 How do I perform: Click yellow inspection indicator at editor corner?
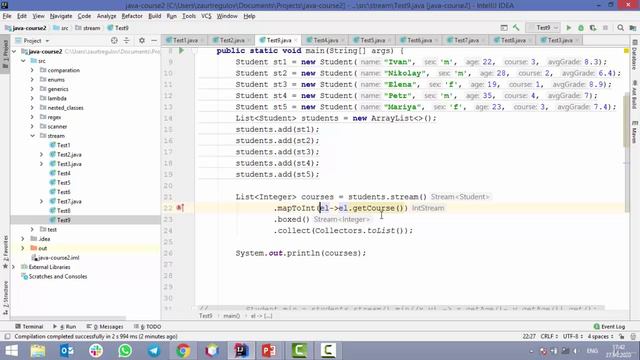(626, 51)
